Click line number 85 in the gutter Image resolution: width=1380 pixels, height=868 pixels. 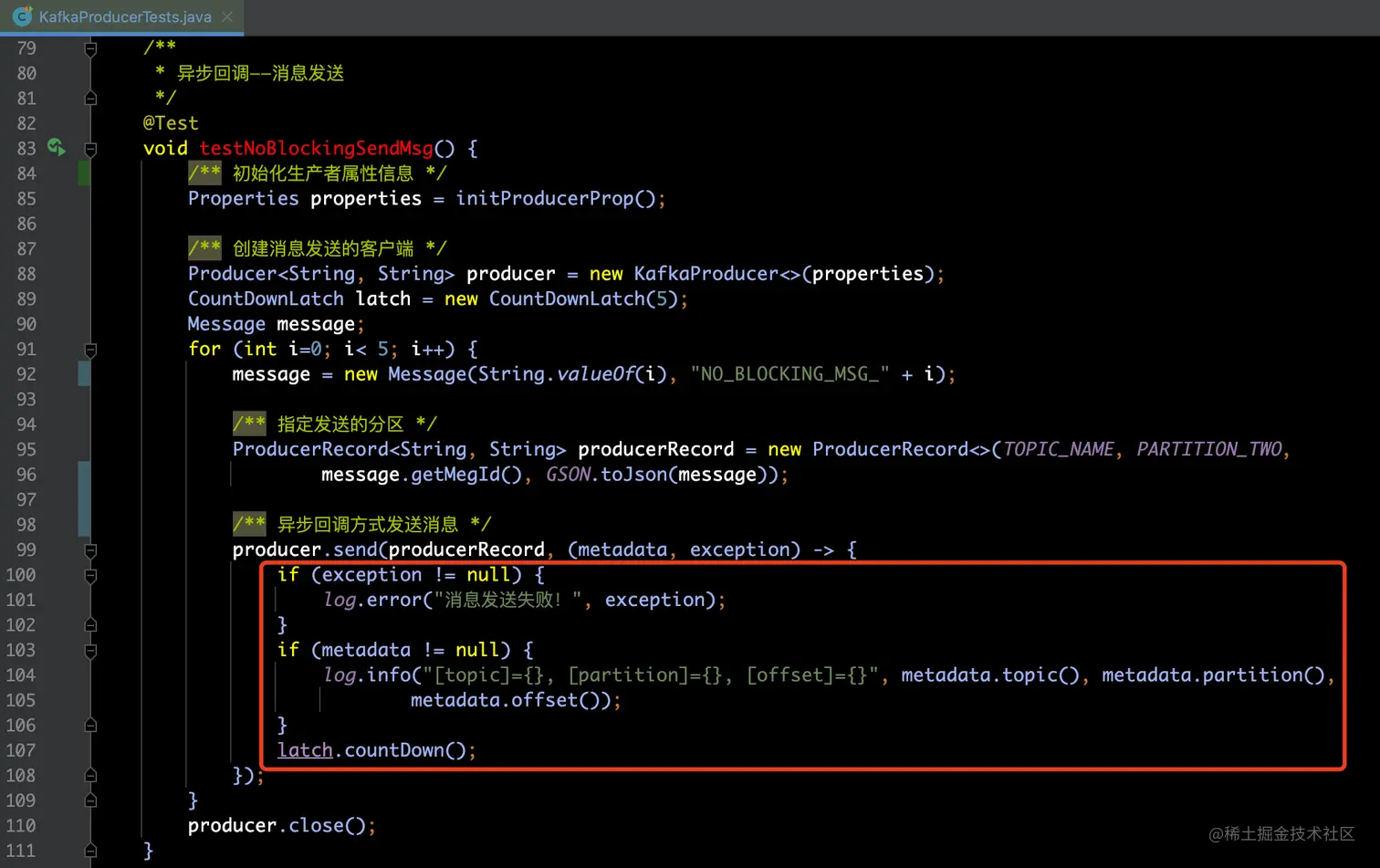[x=26, y=198]
